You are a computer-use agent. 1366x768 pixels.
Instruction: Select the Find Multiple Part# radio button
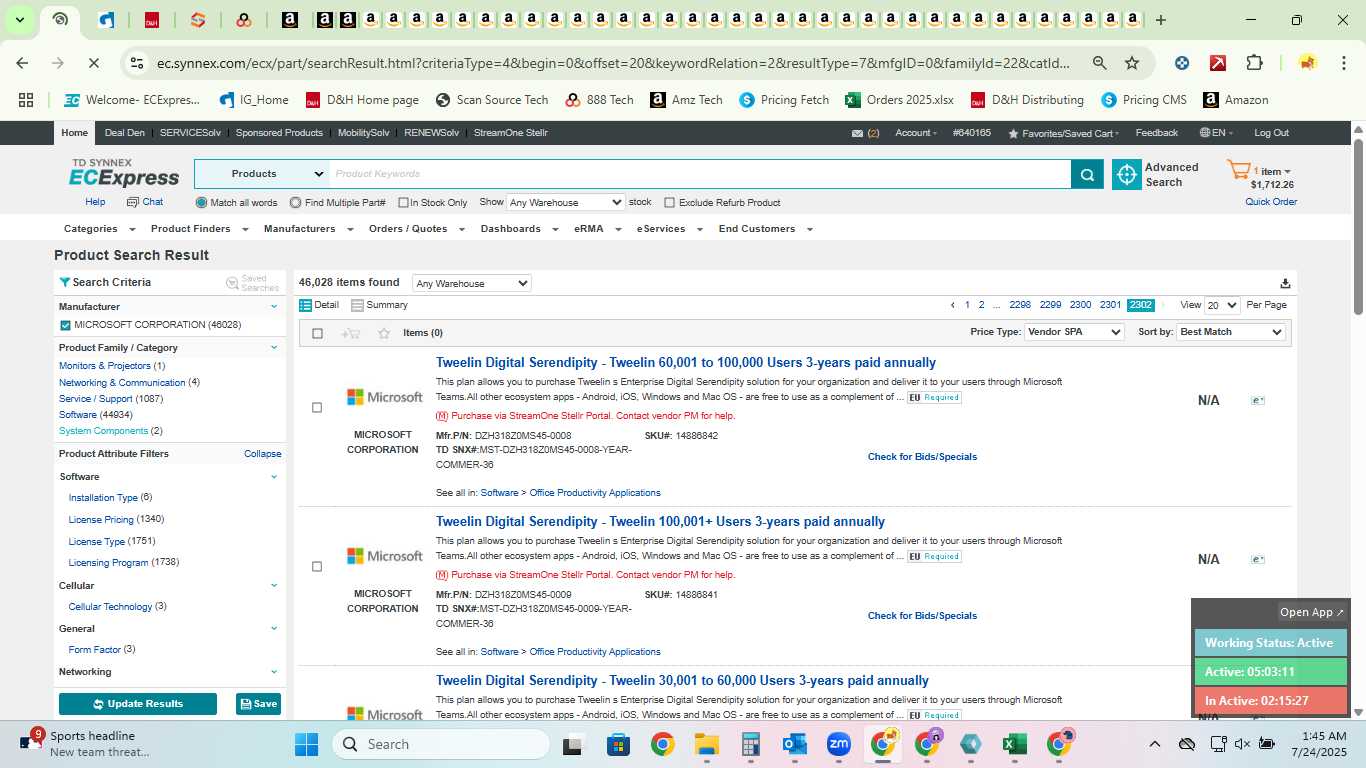tap(295, 203)
